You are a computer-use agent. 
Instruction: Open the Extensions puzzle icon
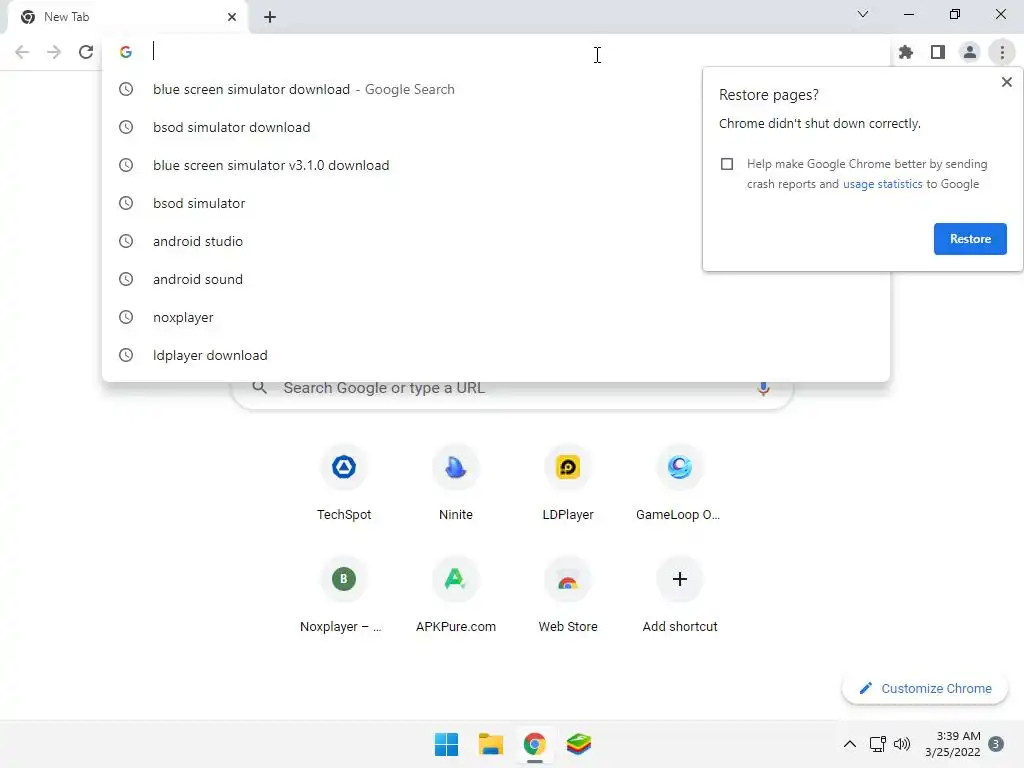[x=906, y=52]
